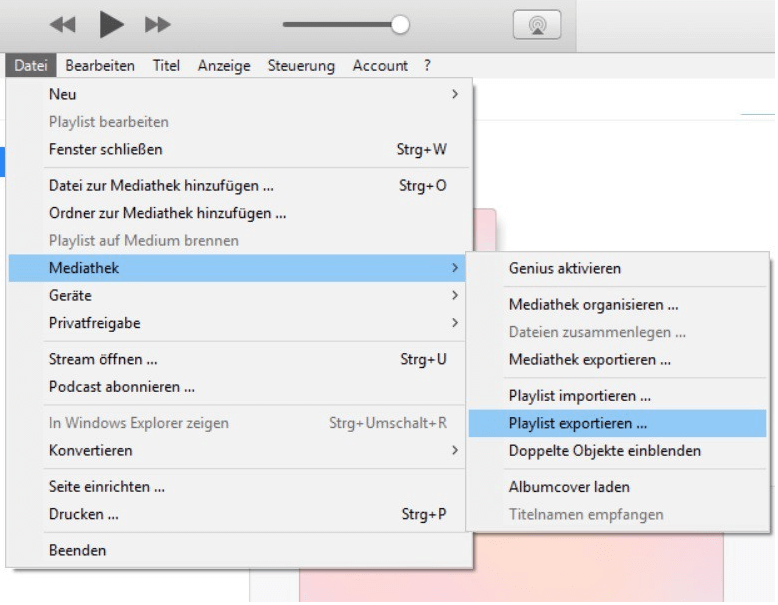778x605 pixels.
Task: Adjust the volume slider knob
Action: (400, 25)
